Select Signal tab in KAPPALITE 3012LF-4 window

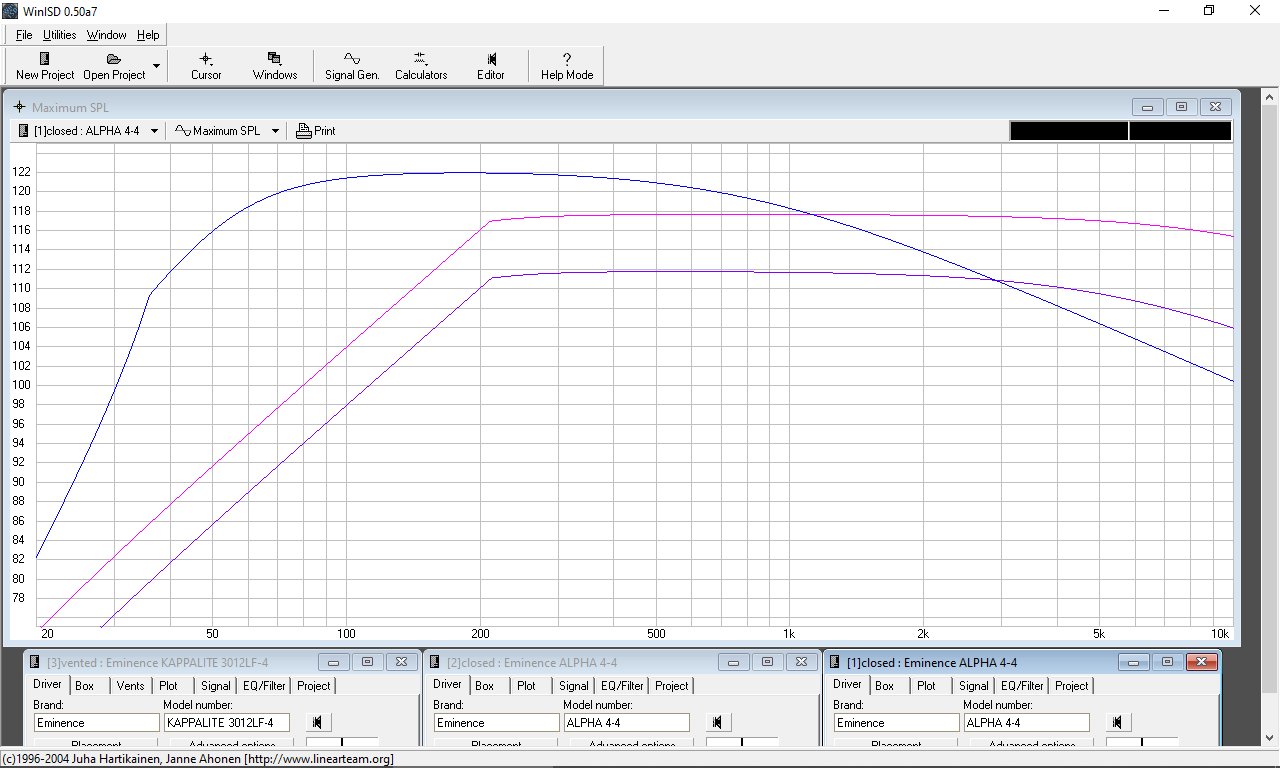216,686
